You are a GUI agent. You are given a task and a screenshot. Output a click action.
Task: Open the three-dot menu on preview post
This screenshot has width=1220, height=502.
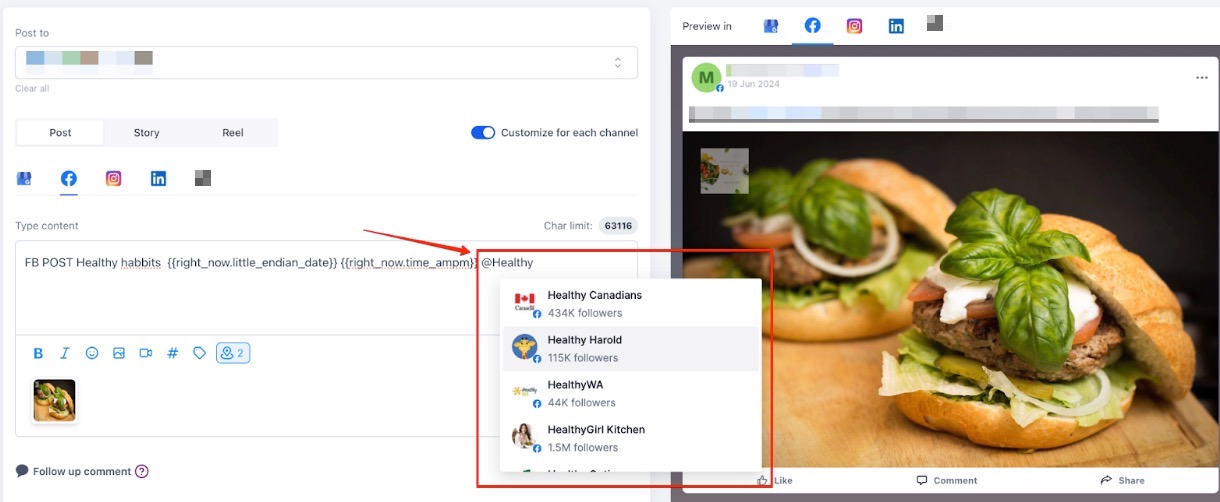pyautogui.click(x=1202, y=78)
